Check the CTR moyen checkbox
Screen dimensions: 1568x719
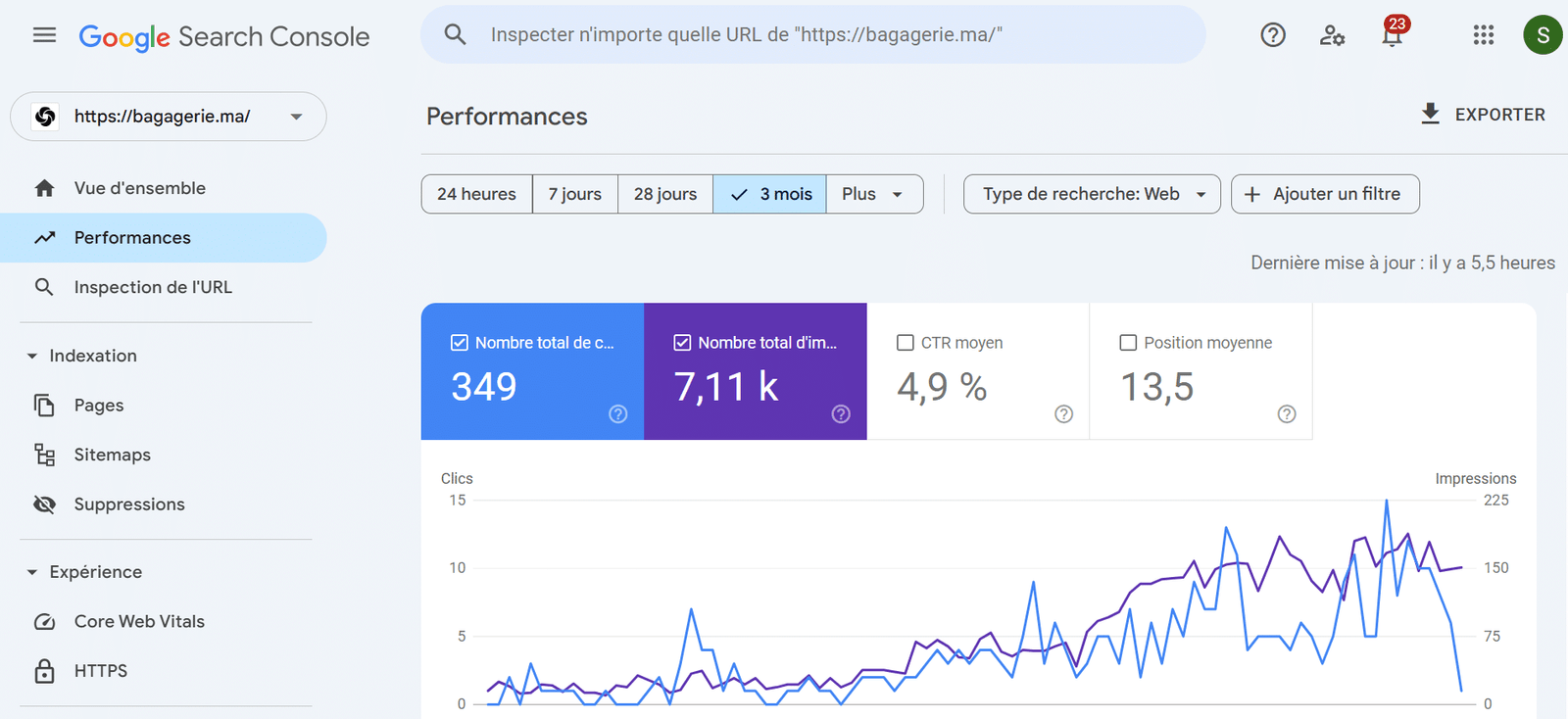[906, 343]
